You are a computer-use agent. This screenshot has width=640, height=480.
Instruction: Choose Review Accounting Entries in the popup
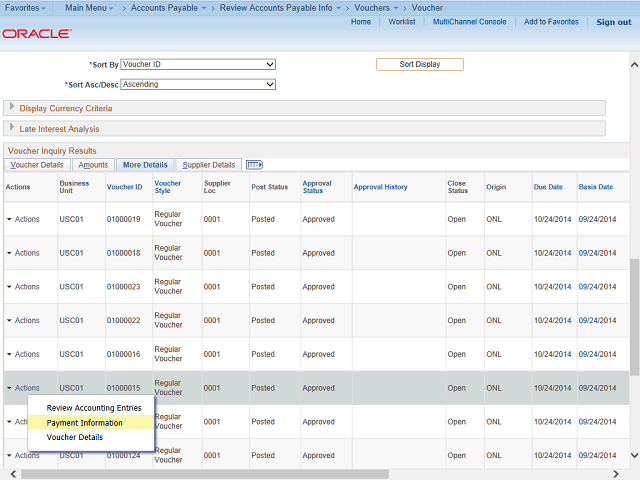94,408
